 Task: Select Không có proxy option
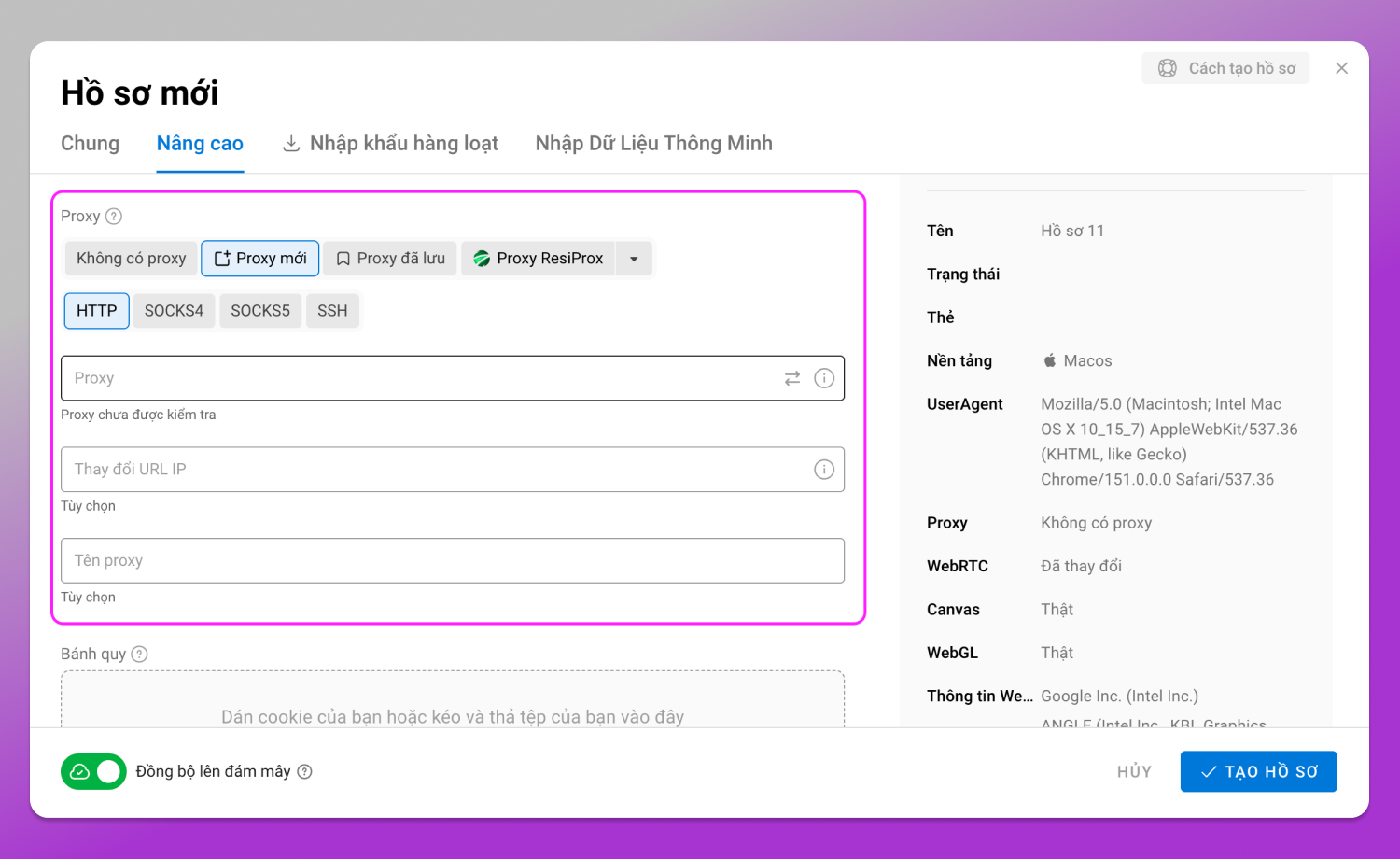[131, 259]
